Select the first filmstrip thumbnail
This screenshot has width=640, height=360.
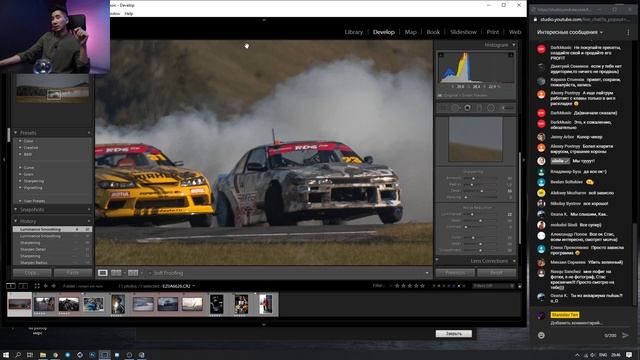20,304
